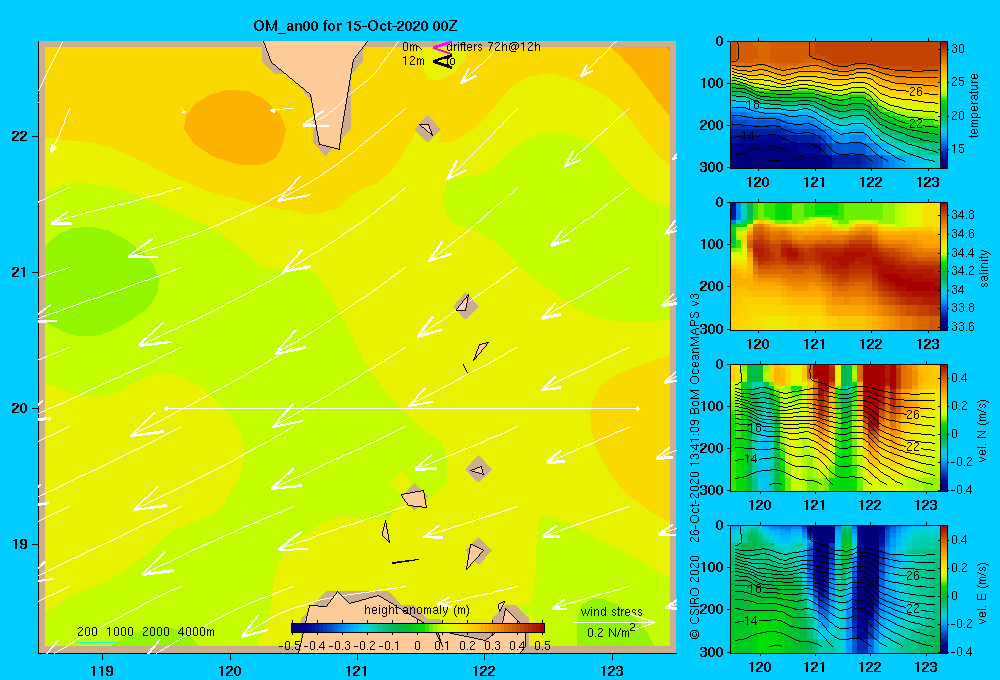This screenshot has height=680, width=1000.
Task: Click the '22' contour label in vel. N plot
Action: click(913, 447)
